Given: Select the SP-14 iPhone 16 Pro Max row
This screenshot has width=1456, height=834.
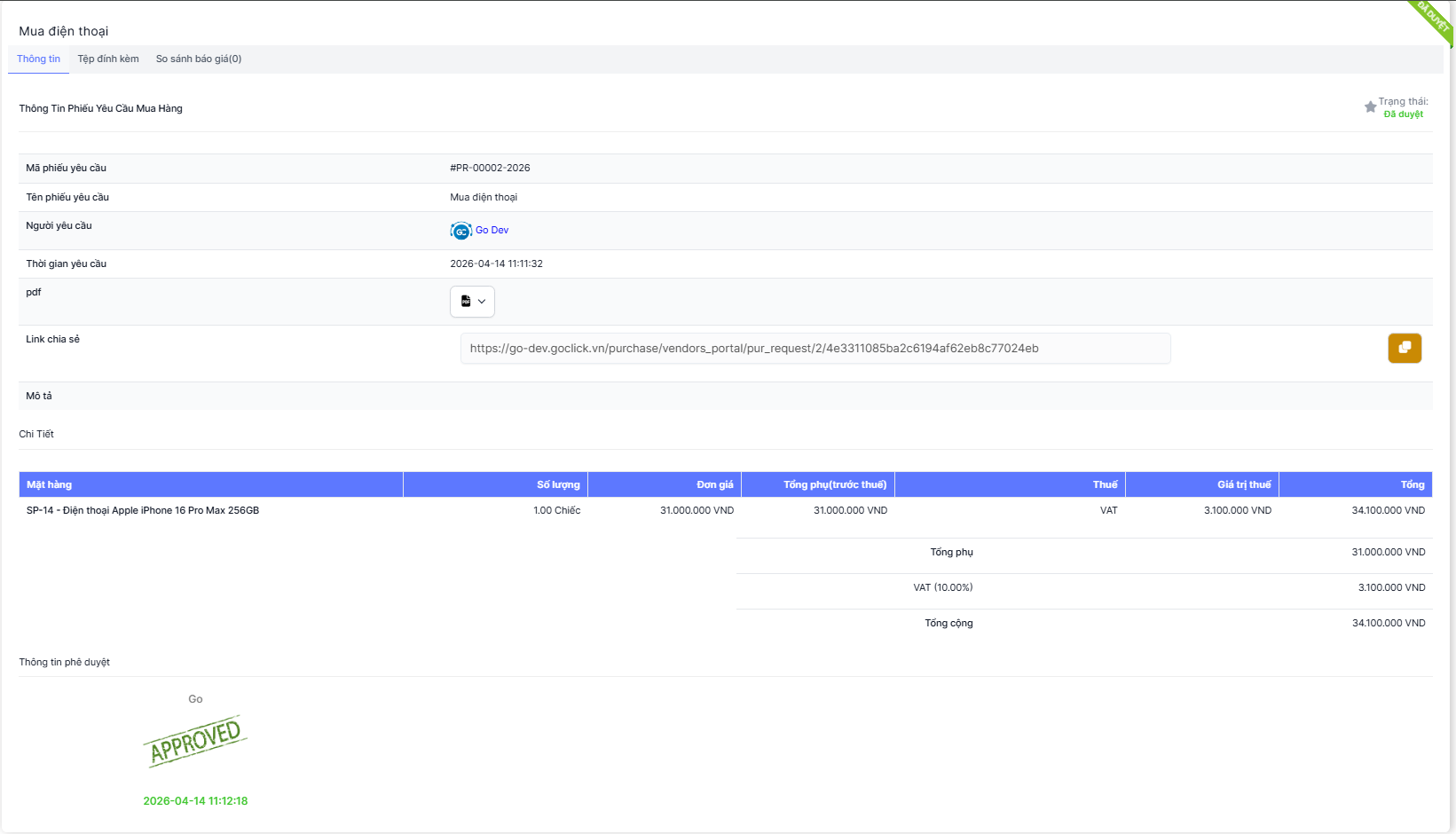Looking at the screenshot, I should (x=143, y=510).
